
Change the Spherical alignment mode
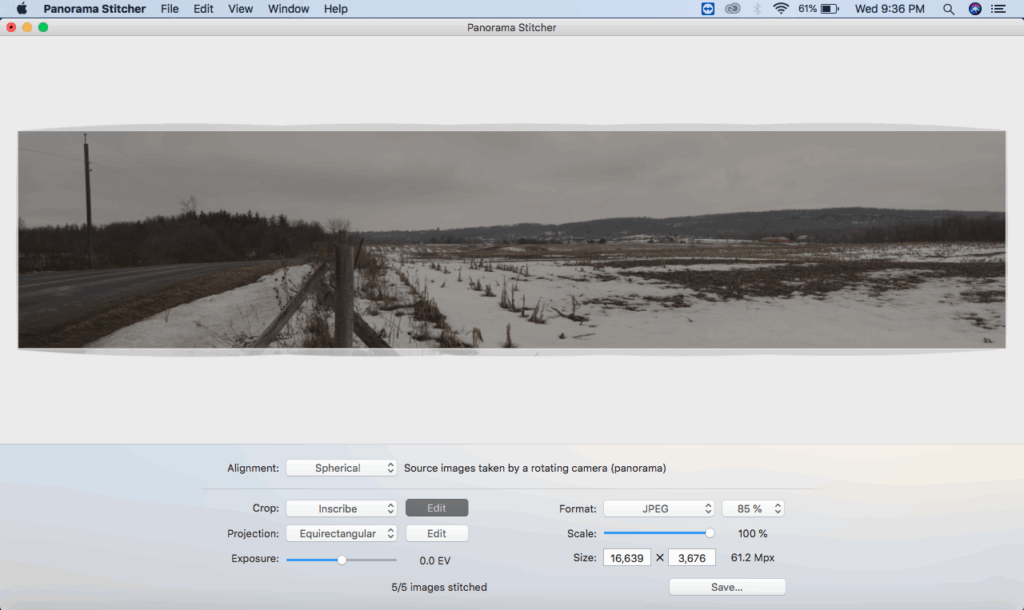[341, 467]
